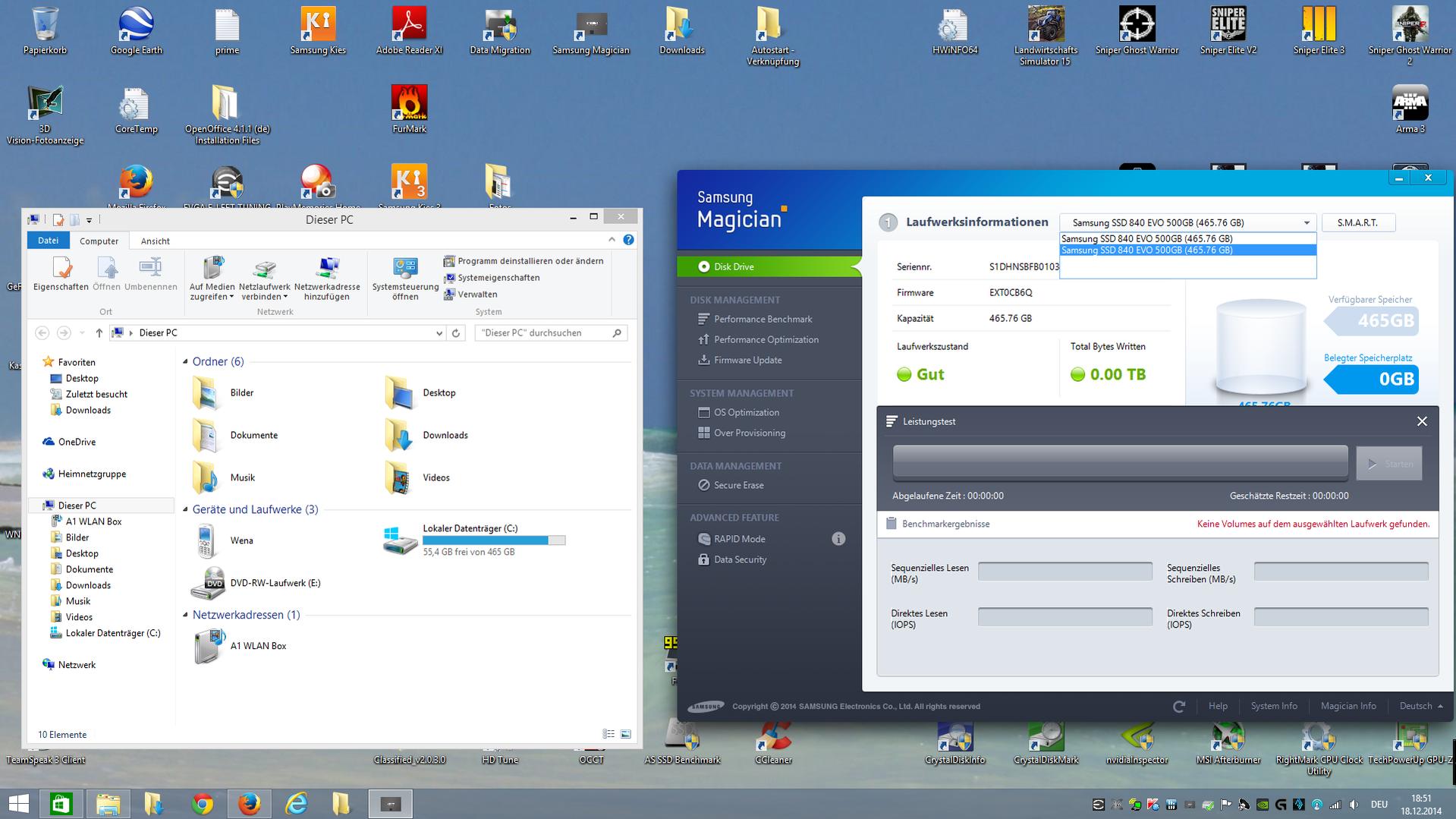
Task: Click the C: drive usage bar
Action: (x=494, y=540)
